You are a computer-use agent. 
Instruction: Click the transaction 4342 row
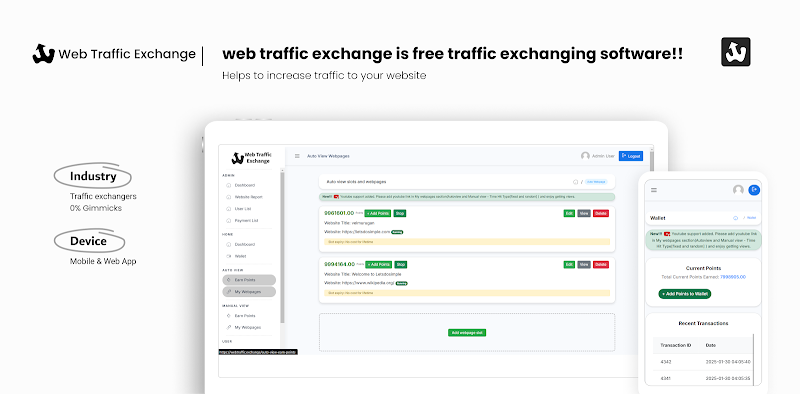coord(703,362)
